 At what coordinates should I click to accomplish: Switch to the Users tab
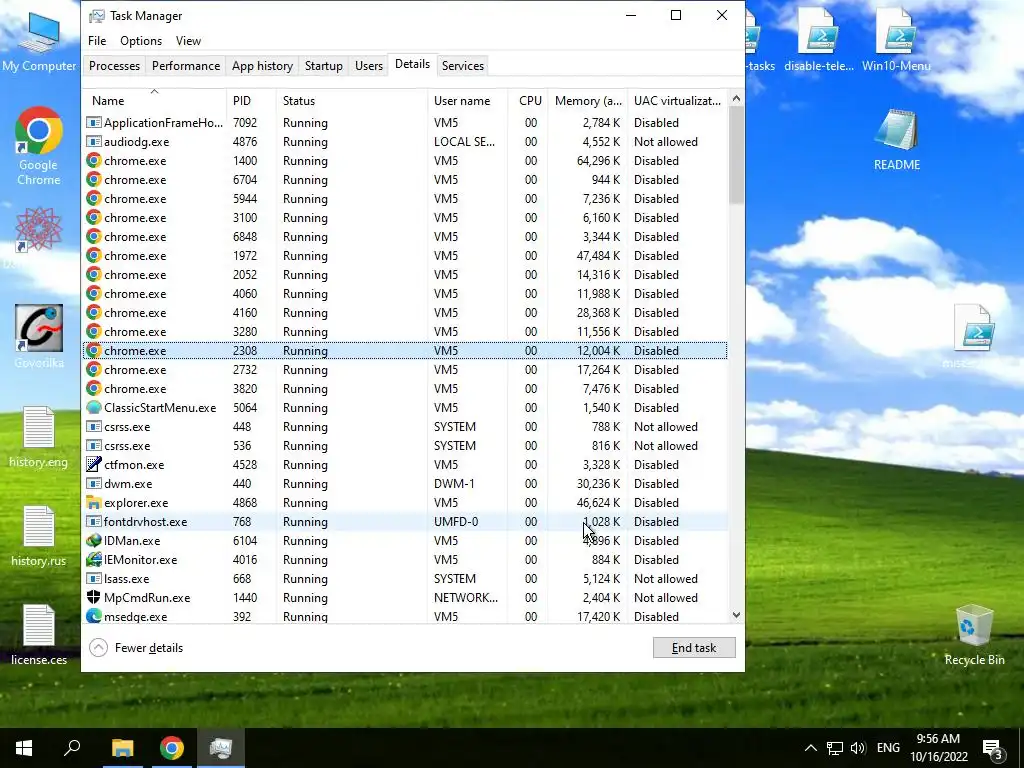[x=369, y=66]
